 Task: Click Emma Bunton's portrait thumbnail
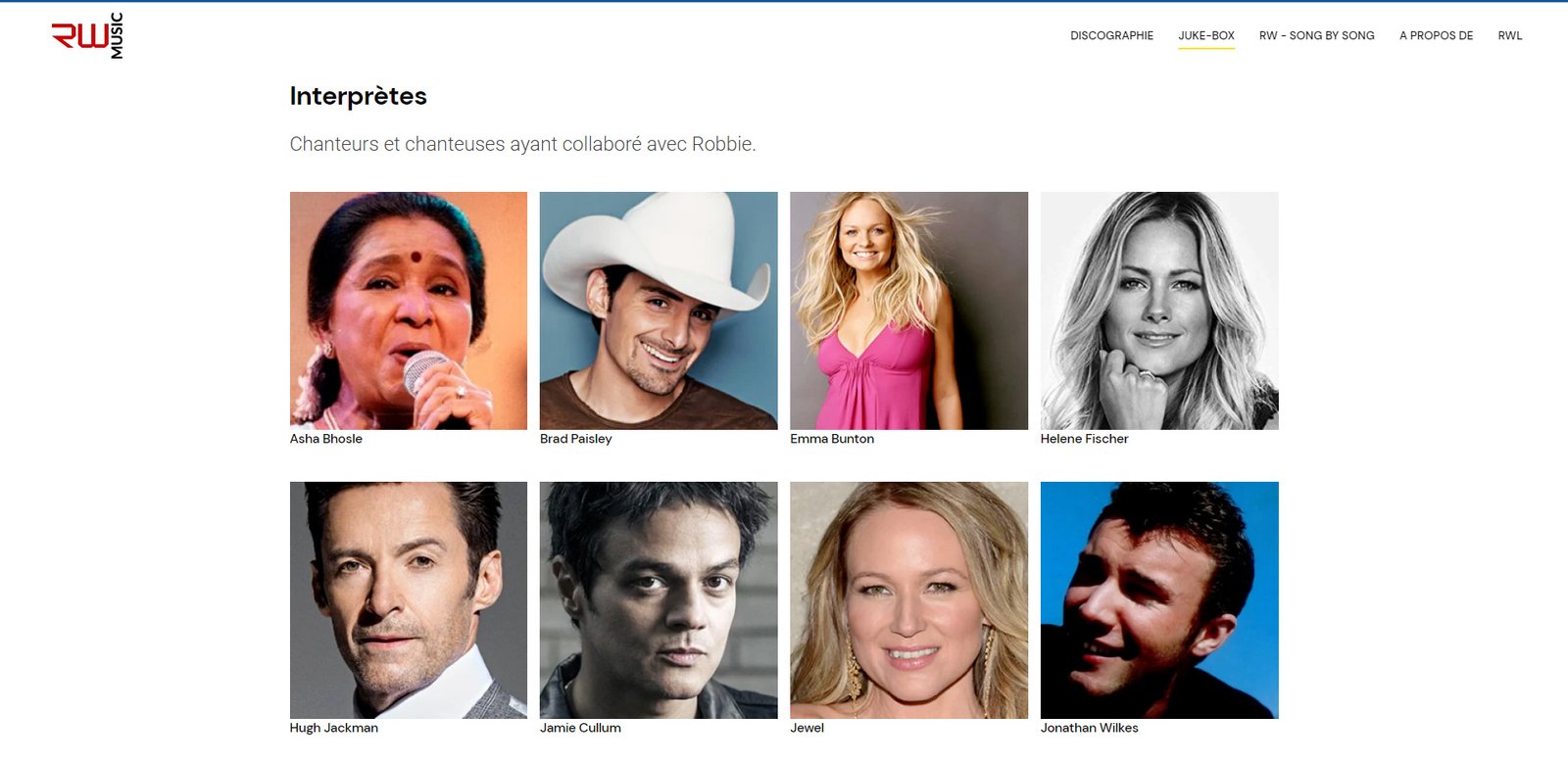pyautogui.click(x=909, y=311)
